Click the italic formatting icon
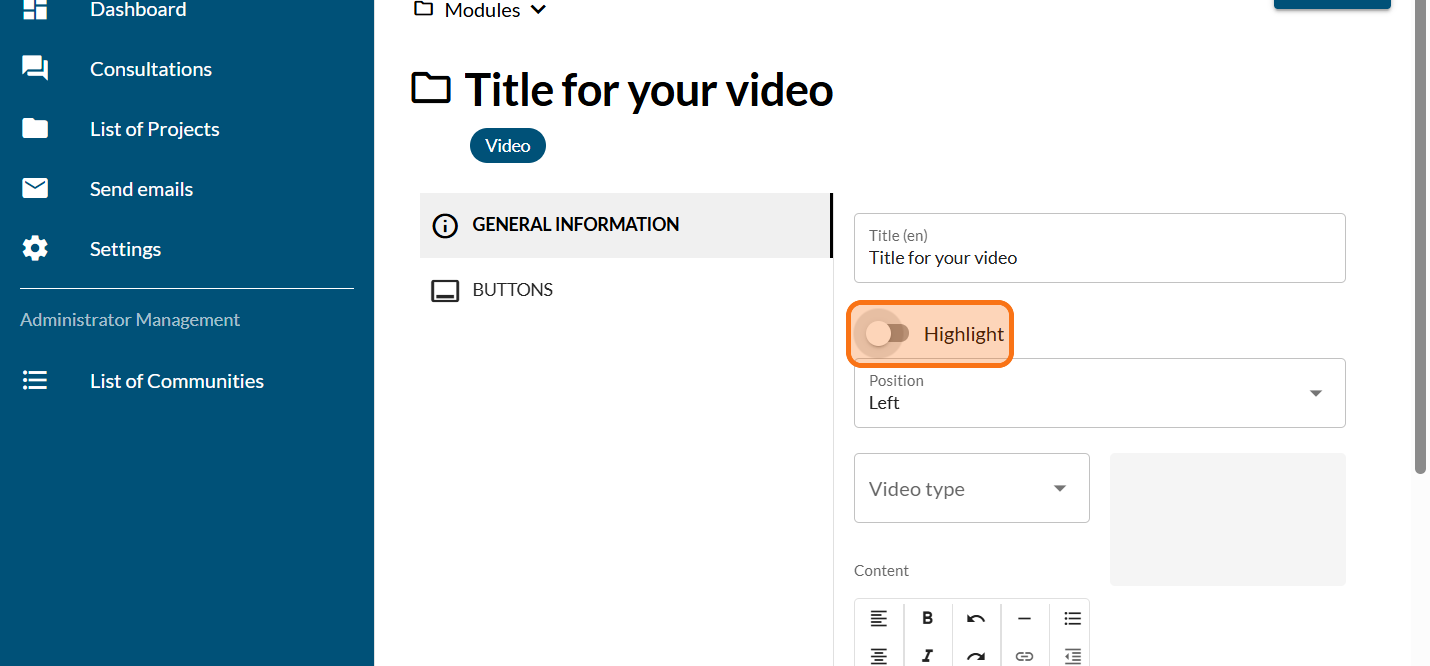 click(x=927, y=656)
